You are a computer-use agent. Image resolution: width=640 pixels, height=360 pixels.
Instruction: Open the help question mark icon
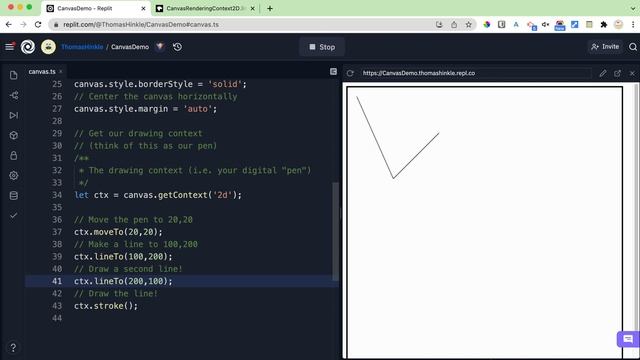[x=13, y=347]
